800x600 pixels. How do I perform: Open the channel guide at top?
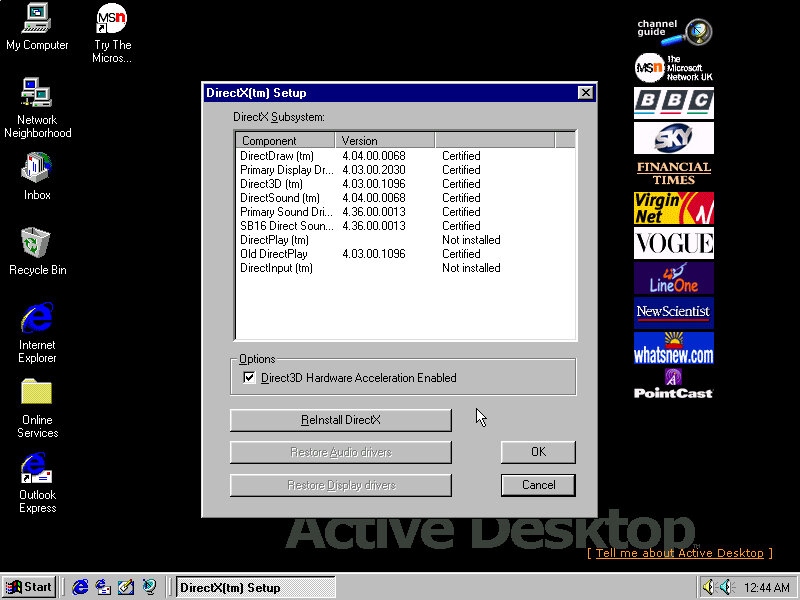click(673, 31)
